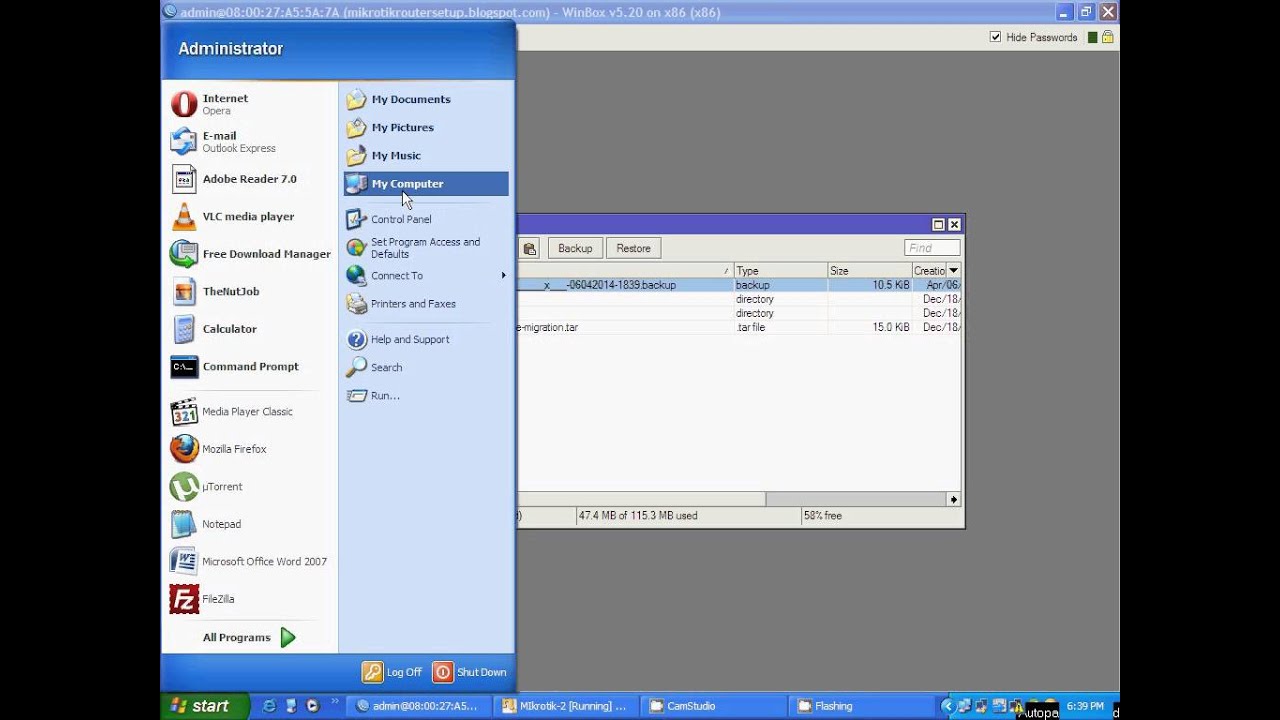Open My Documents folder

(x=426, y=99)
